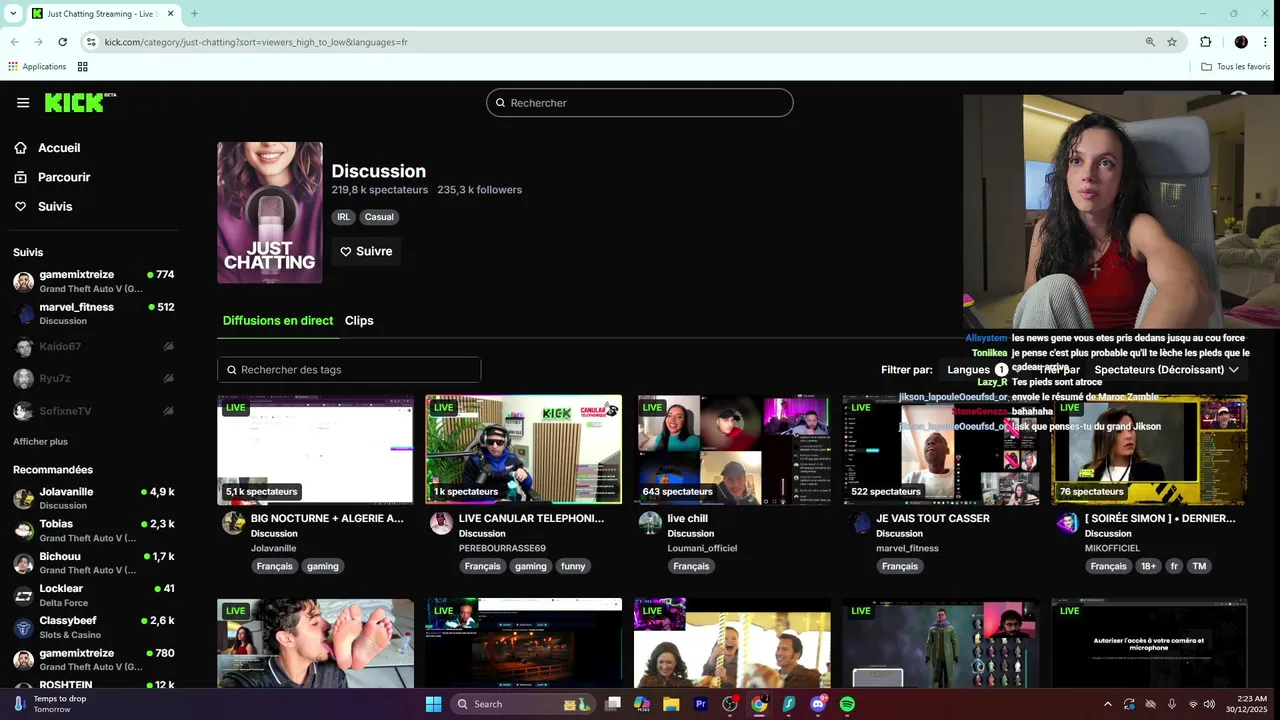The height and width of the screenshot is (720, 1280).
Task: Select the TM tag on MIKOFFICIEL stream
Action: click(x=1199, y=566)
